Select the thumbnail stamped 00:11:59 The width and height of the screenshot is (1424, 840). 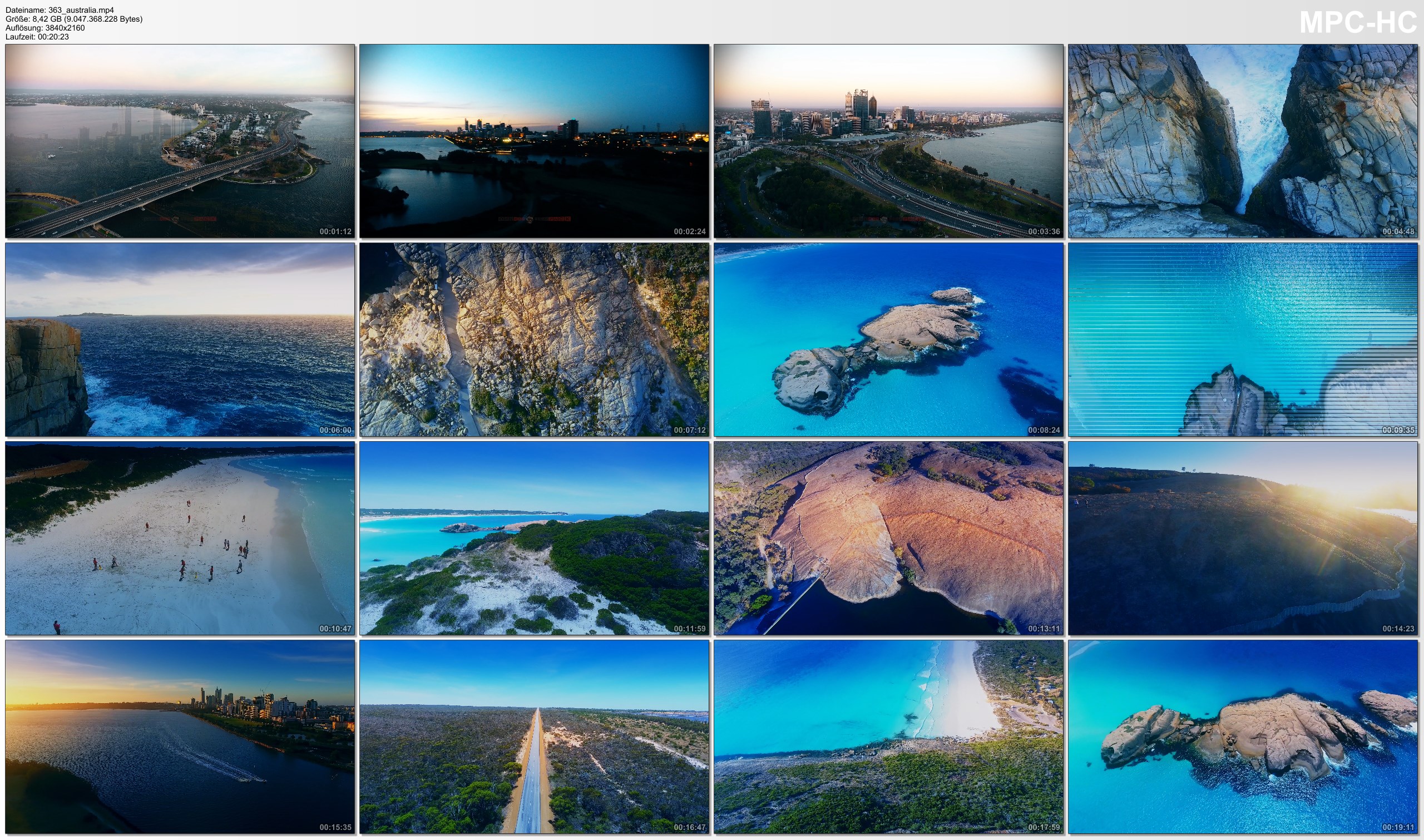[535, 538]
